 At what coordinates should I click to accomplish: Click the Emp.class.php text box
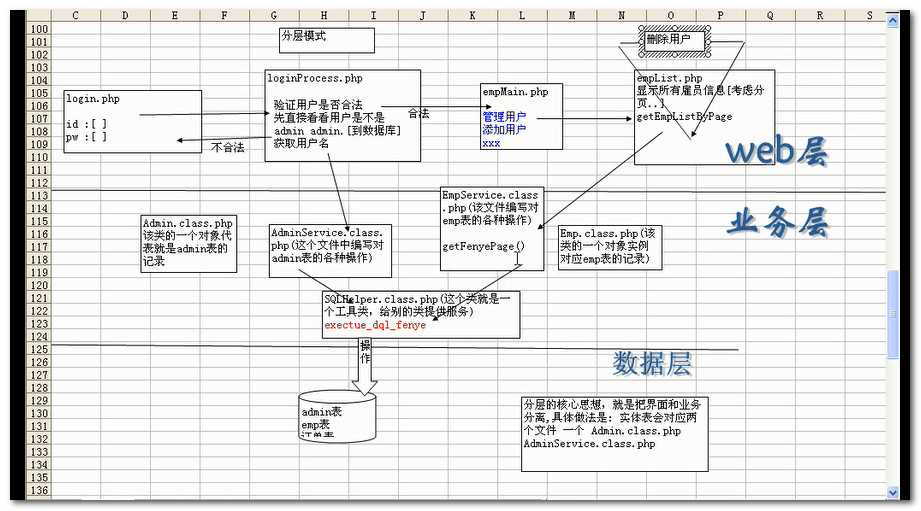[610, 247]
